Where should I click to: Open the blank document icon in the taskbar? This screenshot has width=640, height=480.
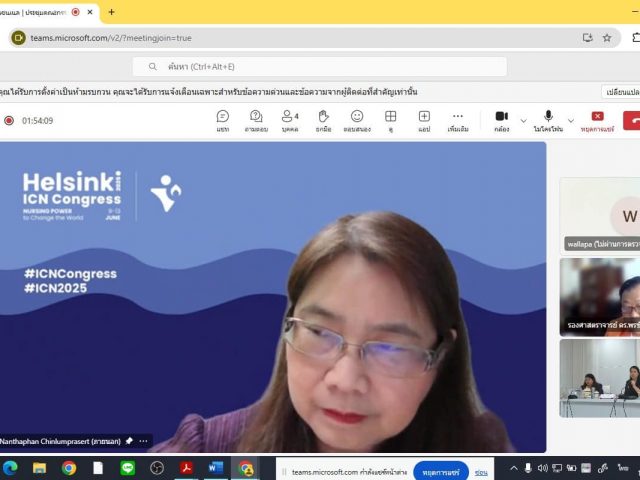(x=98, y=468)
